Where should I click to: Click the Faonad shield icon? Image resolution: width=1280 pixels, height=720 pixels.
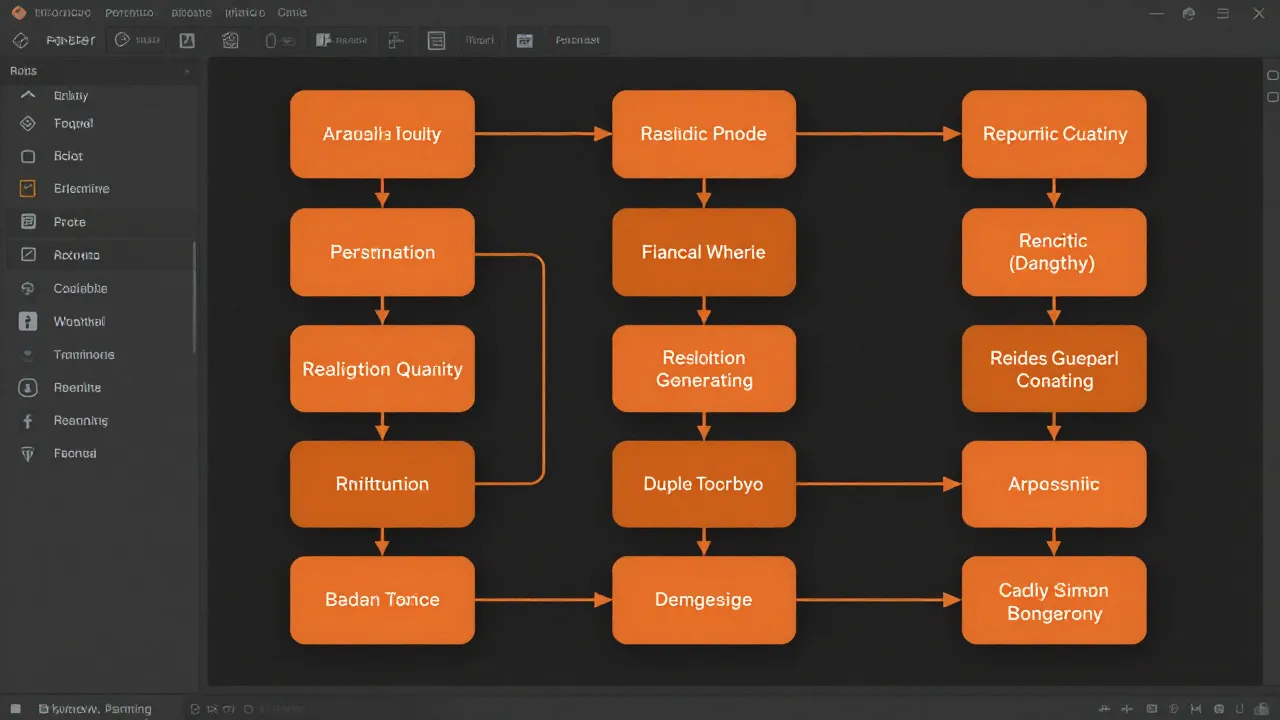[28, 454]
